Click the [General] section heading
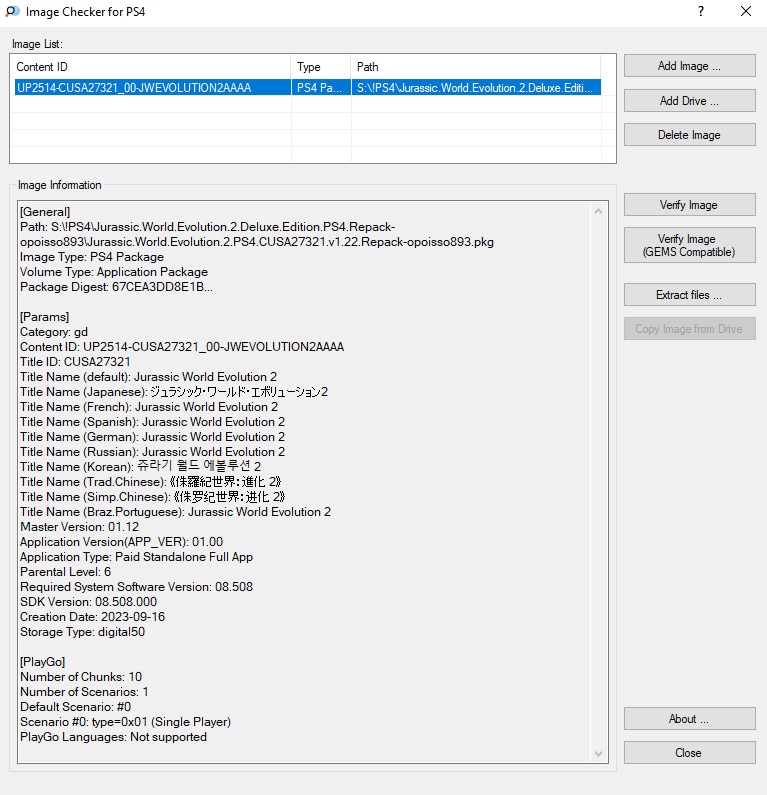Screen dimensions: 767x795 (45, 212)
